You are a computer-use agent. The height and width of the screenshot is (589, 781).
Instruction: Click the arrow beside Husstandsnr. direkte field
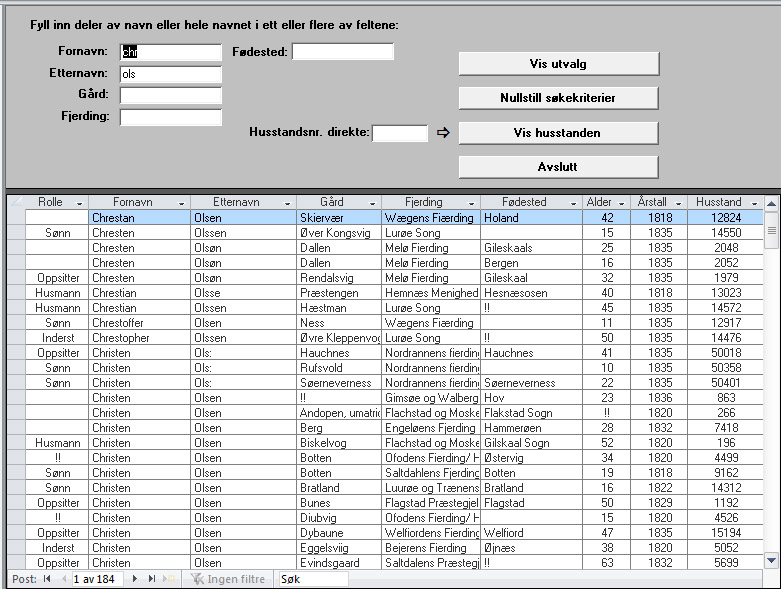(x=444, y=132)
